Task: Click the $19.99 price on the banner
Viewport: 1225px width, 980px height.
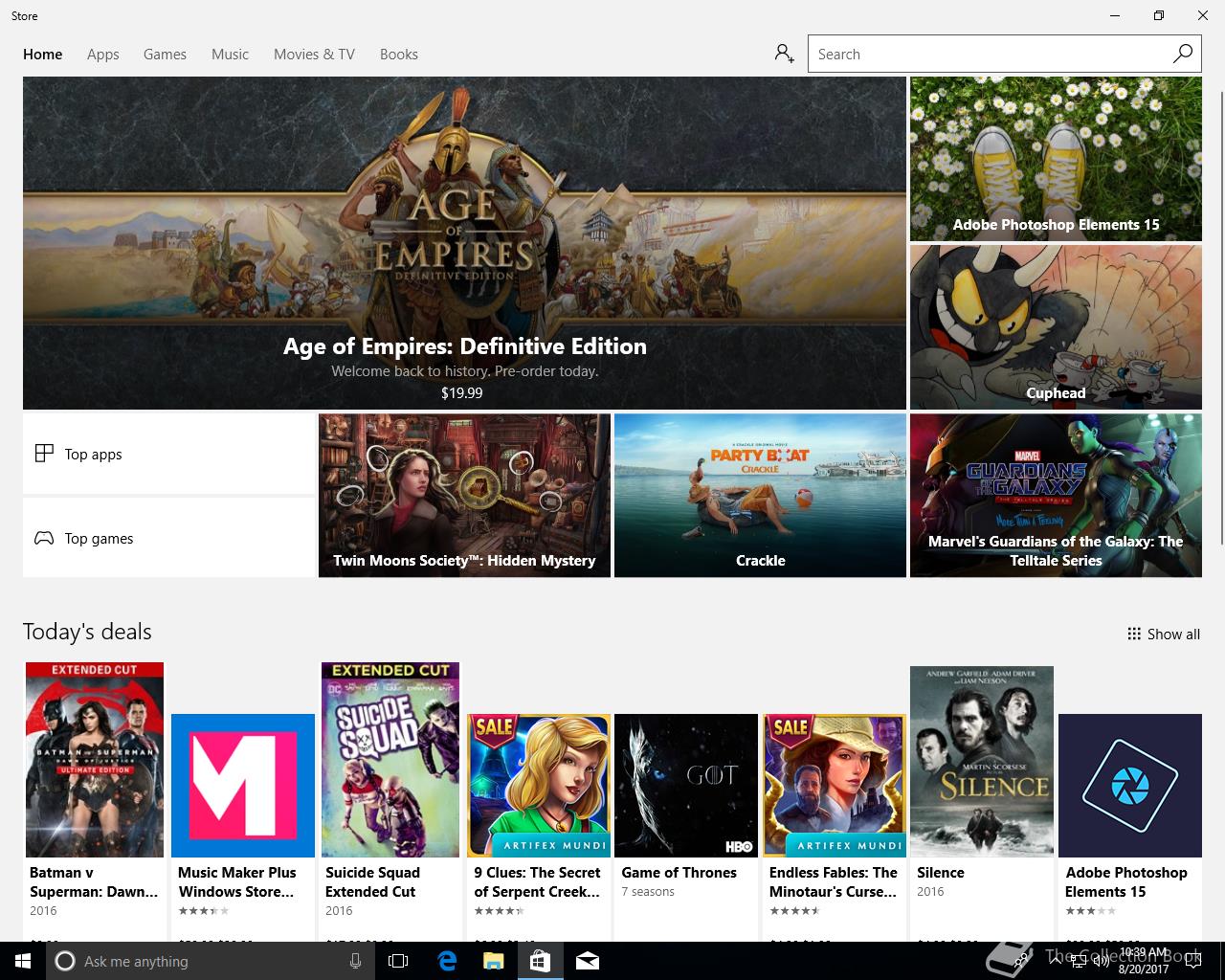Action: tap(462, 392)
